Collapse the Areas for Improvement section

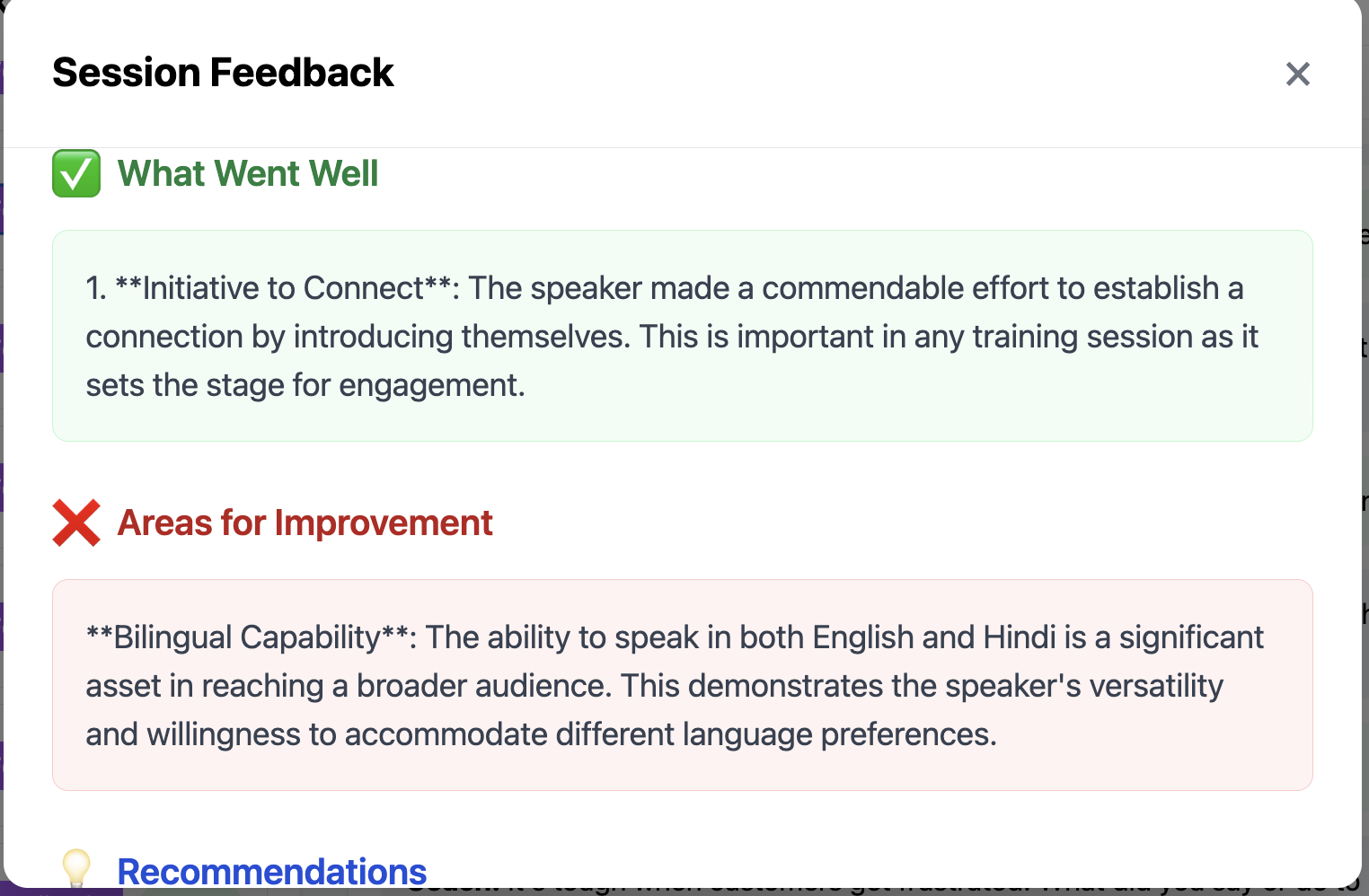coord(305,523)
